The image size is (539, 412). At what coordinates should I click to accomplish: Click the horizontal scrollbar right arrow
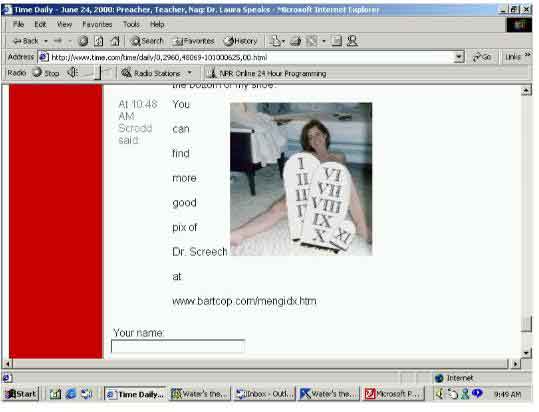515,364
